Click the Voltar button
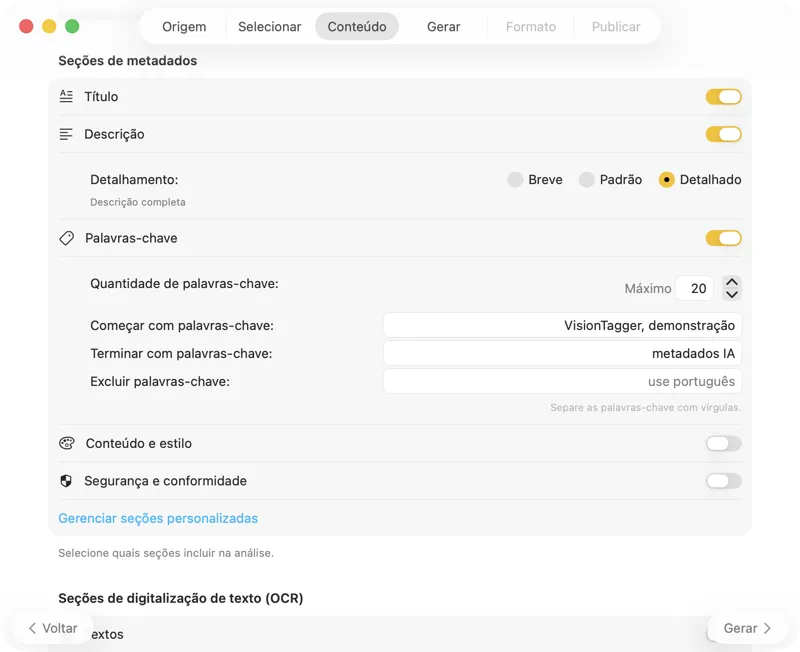The width and height of the screenshot is (800, 652). 54,628
